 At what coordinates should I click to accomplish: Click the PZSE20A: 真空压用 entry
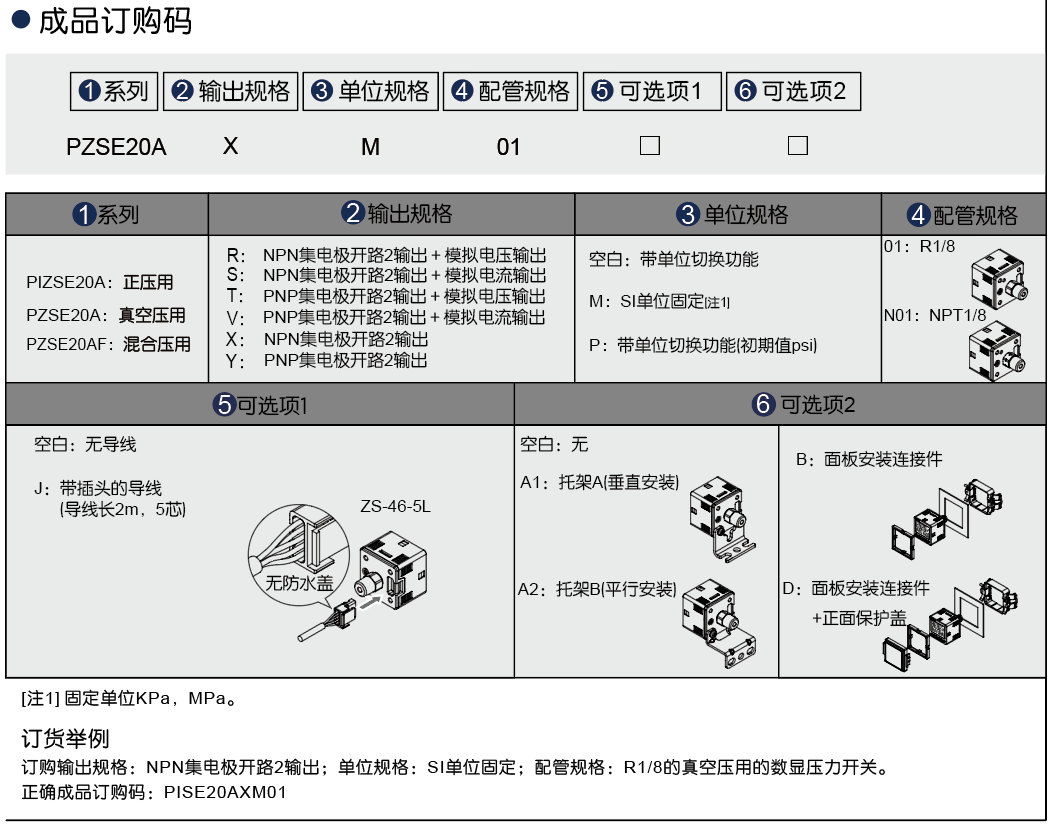click(x=106, y=315)
